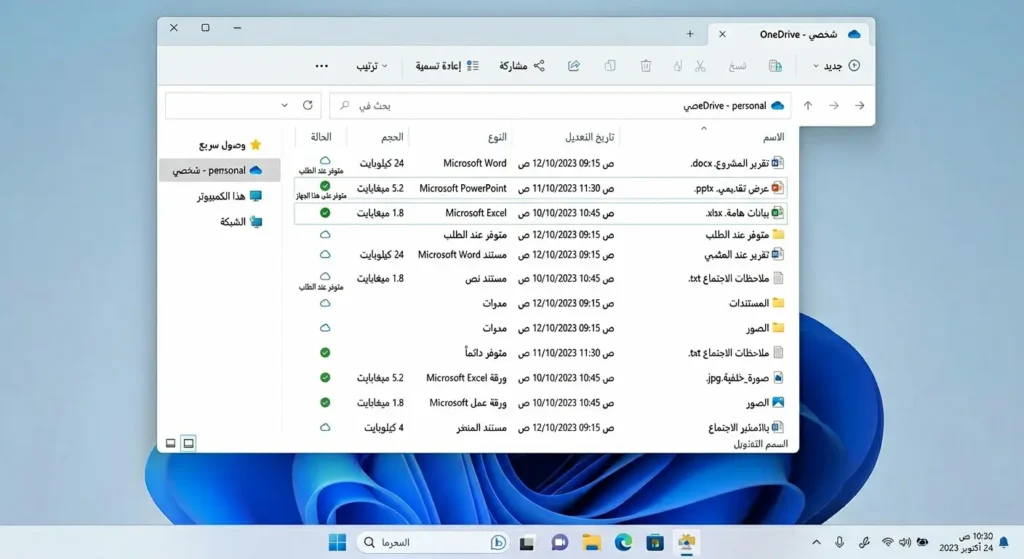Viewport: 1024px width, 559px height.
Task: Sort by الحجم column header
Action: (x=392, y=137)
